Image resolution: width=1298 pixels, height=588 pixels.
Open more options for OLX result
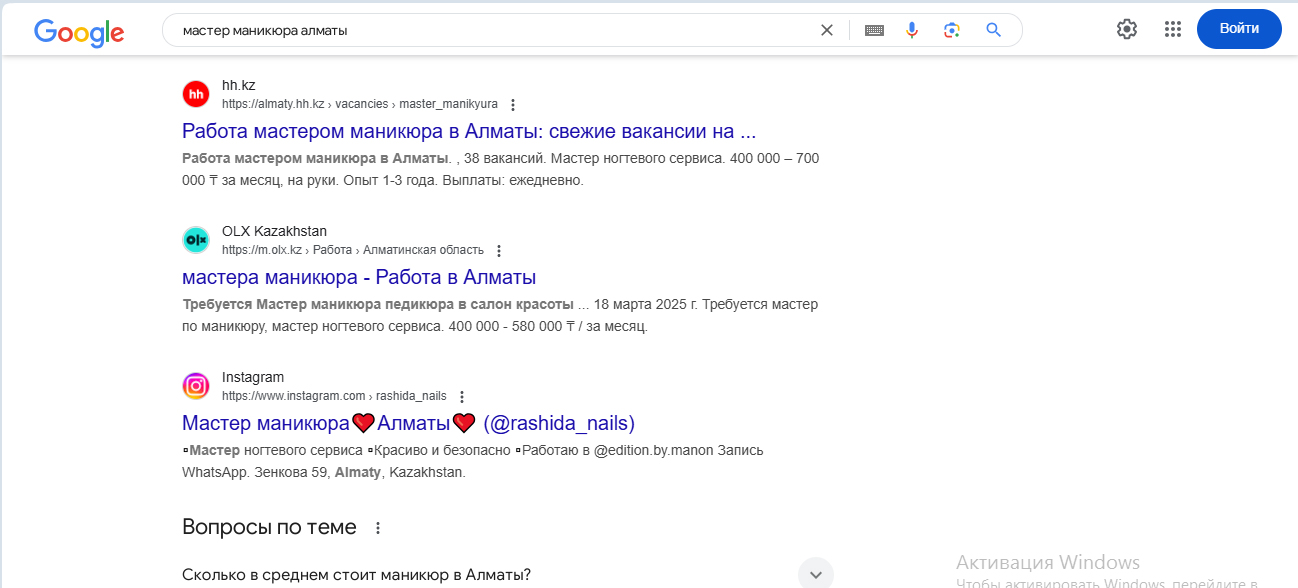click(499, 251)
